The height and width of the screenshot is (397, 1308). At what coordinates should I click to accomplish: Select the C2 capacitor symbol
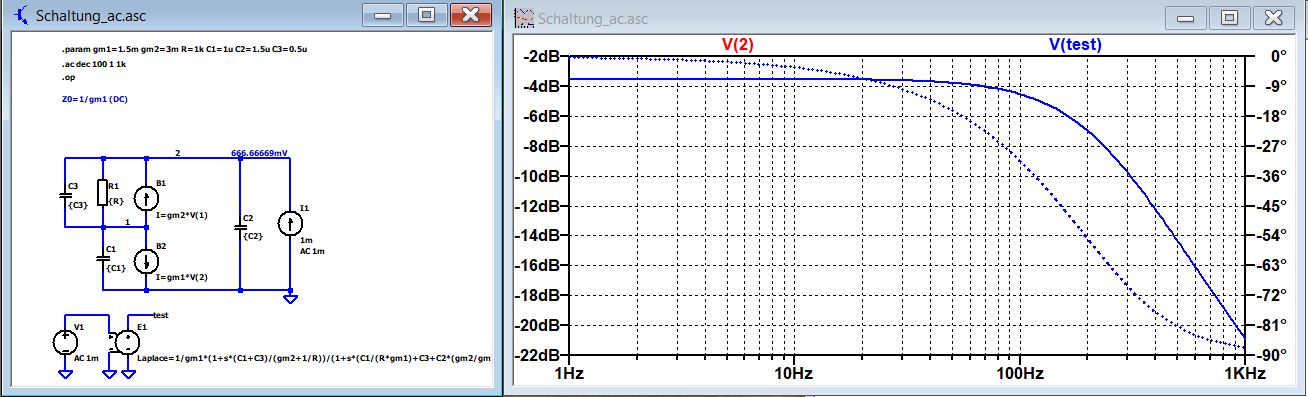(241, 227)
